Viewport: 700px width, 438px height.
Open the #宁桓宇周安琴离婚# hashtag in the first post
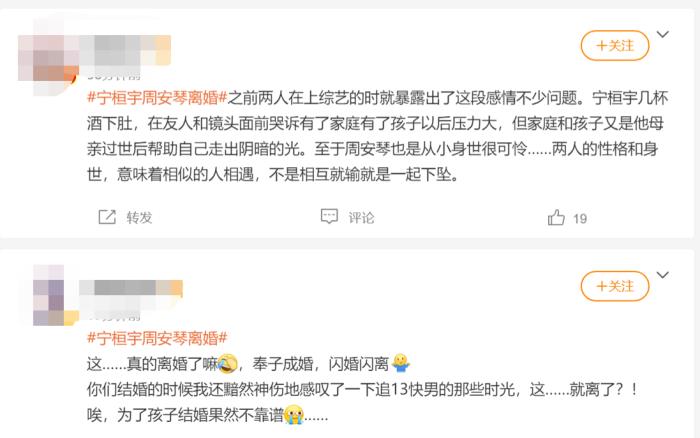click(157, 98)
